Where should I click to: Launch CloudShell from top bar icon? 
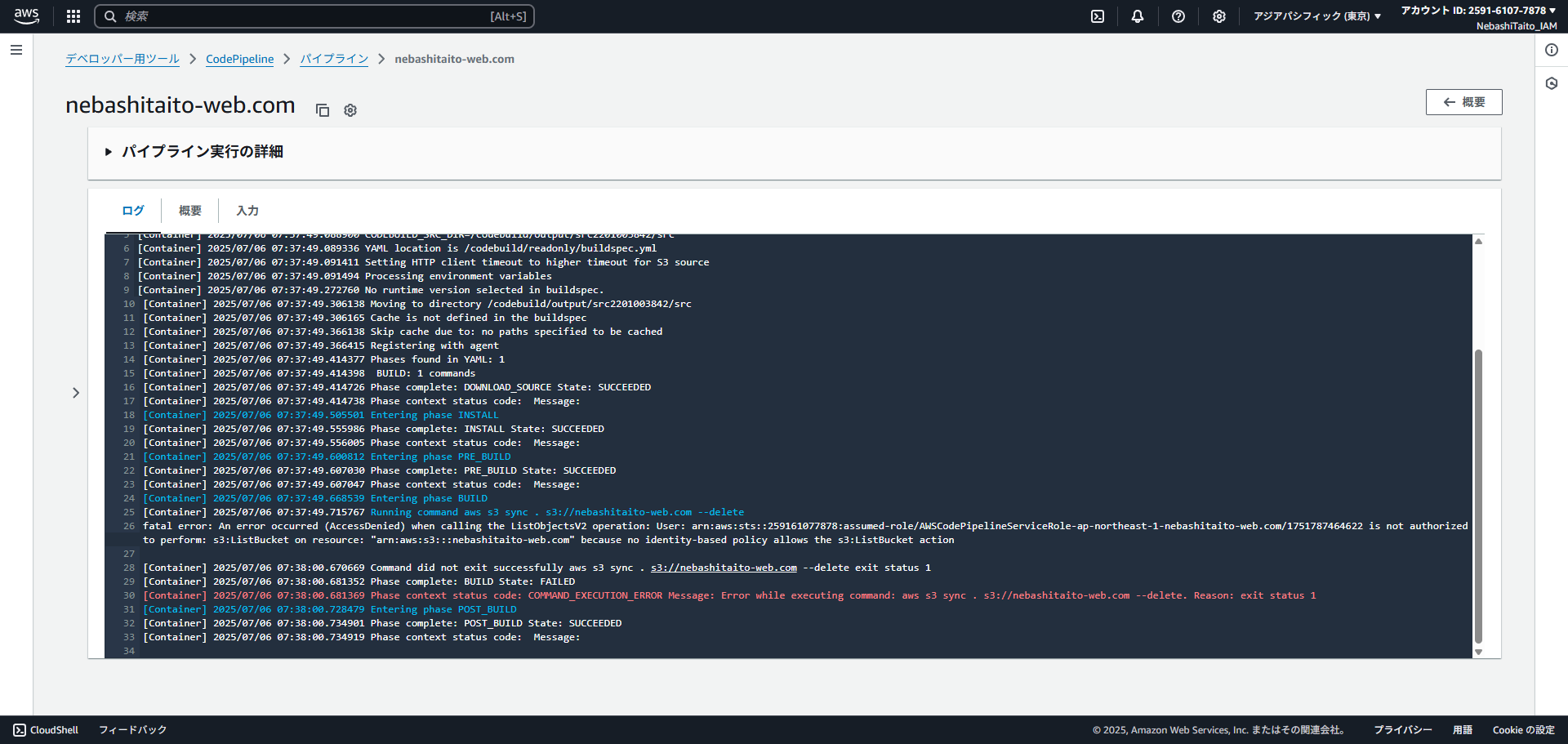click(x=1098, y=16)
